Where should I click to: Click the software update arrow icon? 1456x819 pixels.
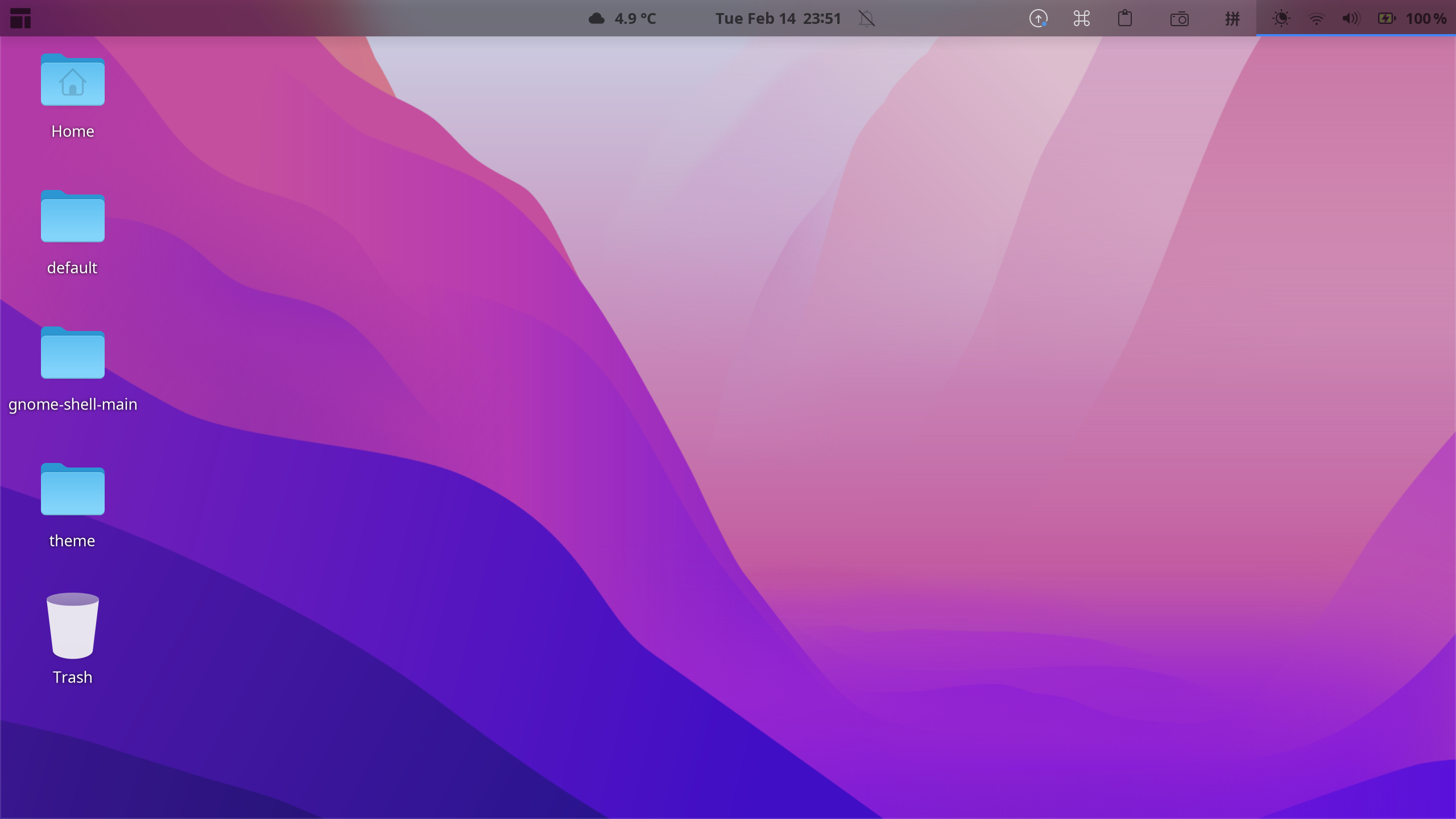(x=1038, y=18)
